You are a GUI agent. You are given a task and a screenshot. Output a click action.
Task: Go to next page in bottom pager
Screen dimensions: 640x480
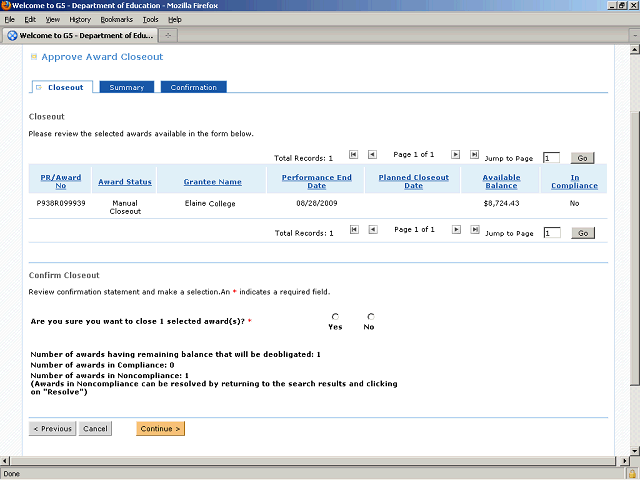(x=456, y=230)
